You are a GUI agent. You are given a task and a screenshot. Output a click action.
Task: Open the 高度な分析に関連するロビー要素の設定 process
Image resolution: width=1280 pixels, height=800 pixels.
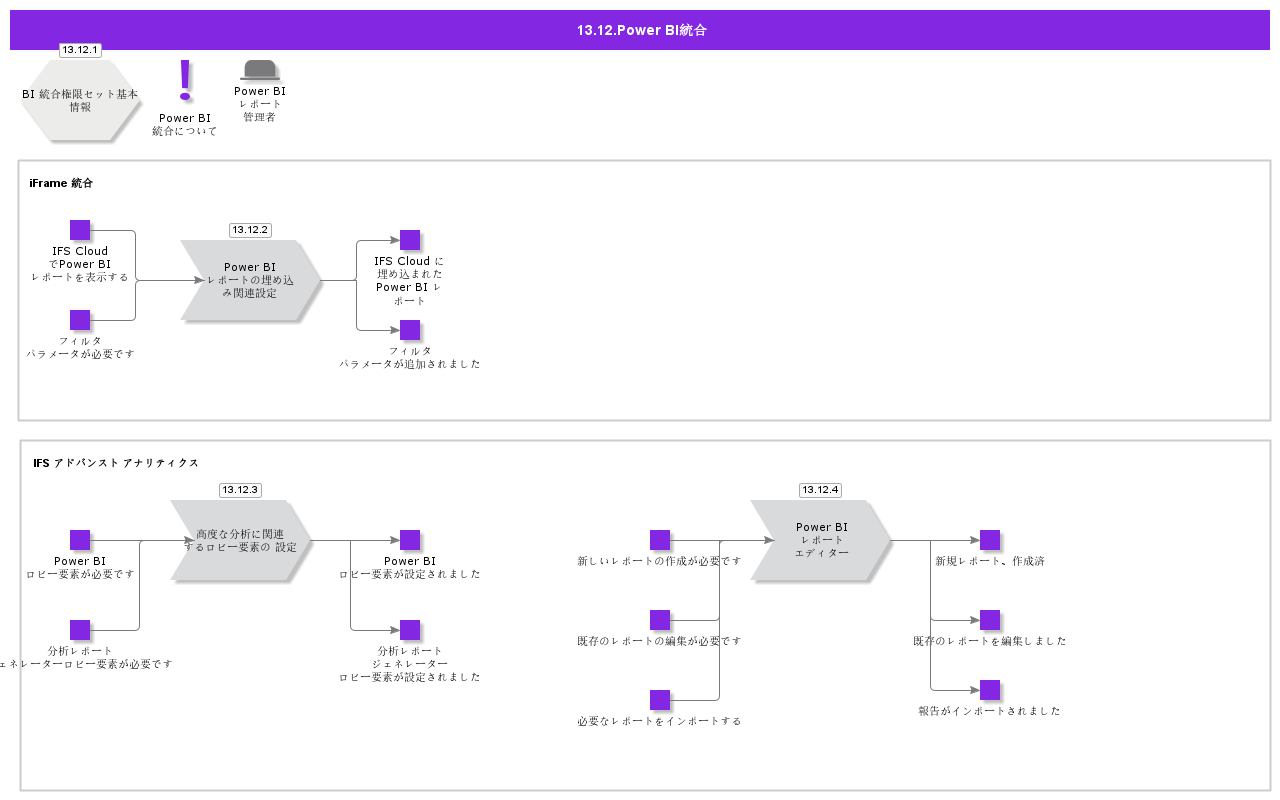coord(240,540)
